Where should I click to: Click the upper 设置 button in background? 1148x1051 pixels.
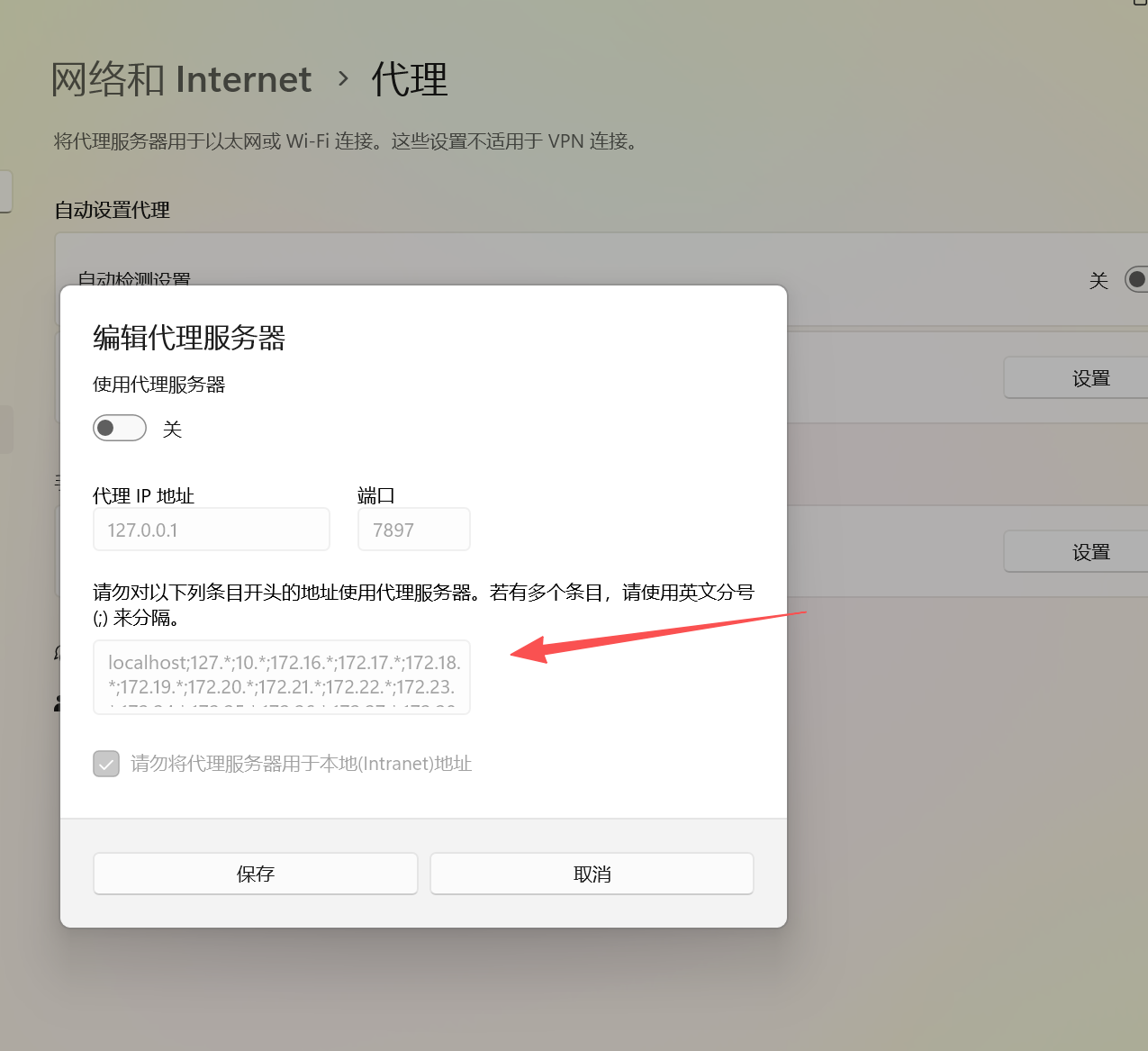pos(1076,378)
